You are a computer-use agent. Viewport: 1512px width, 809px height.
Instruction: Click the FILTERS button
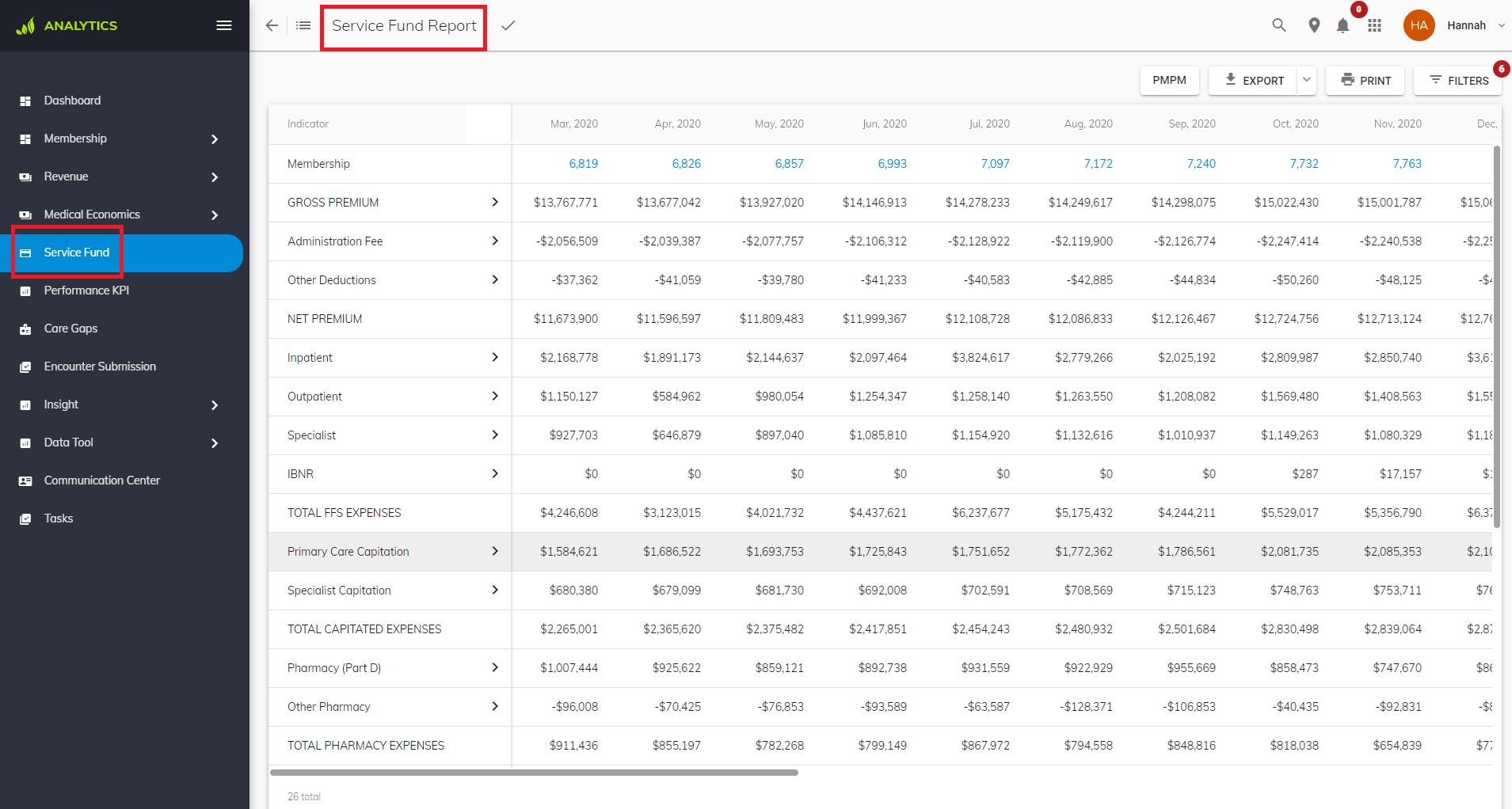pyautogui.click(x=1458, y=80)
